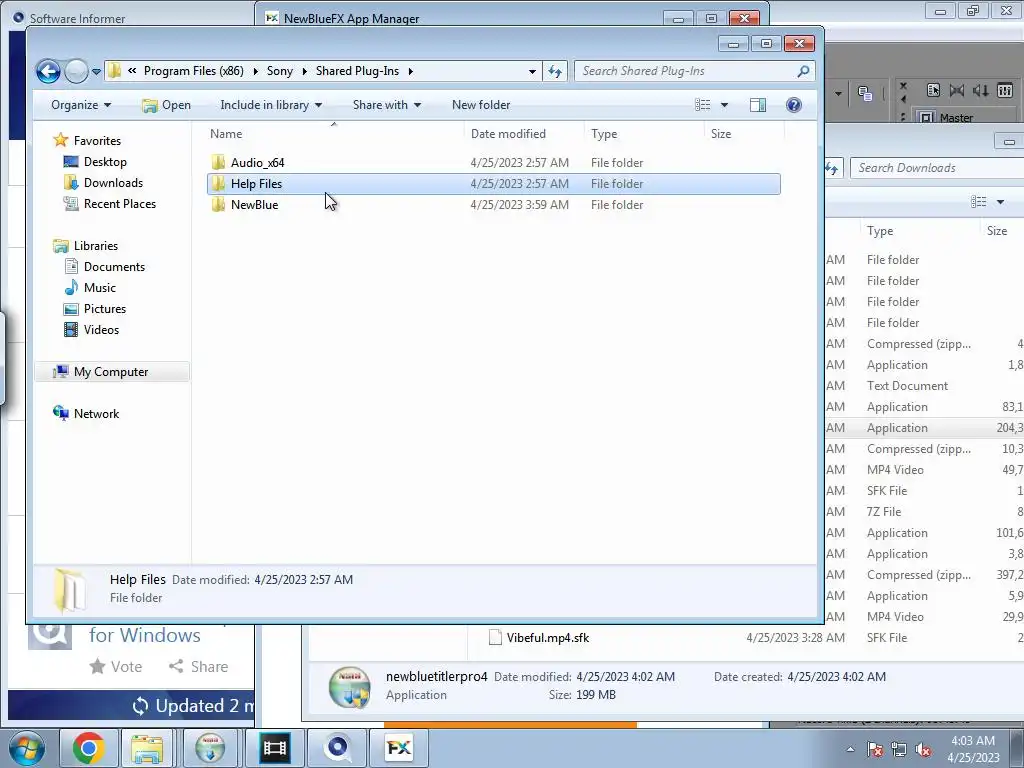Open Software Informer taskbar icon
1024x768 pixels.
tap(337, 748)
